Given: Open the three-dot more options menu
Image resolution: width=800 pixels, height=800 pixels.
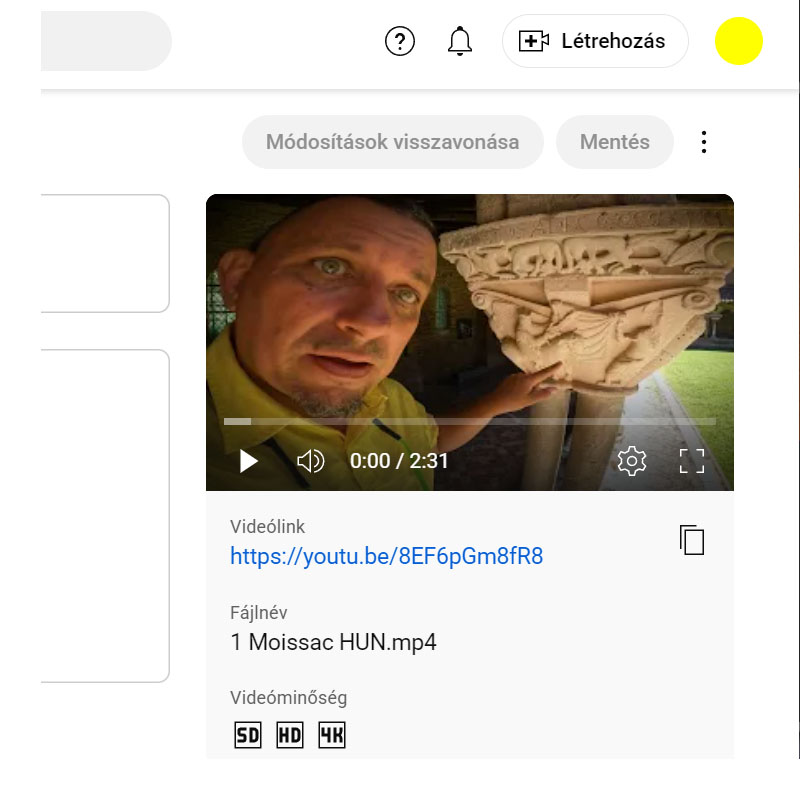Looking at the screenshot, I should point(704,142).
